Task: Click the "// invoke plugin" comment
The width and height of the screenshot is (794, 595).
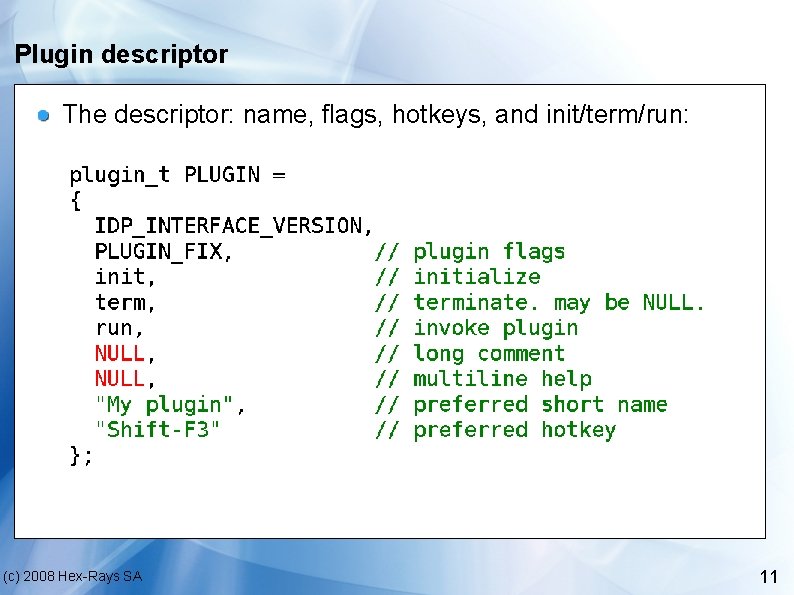Action: (477, 328)
